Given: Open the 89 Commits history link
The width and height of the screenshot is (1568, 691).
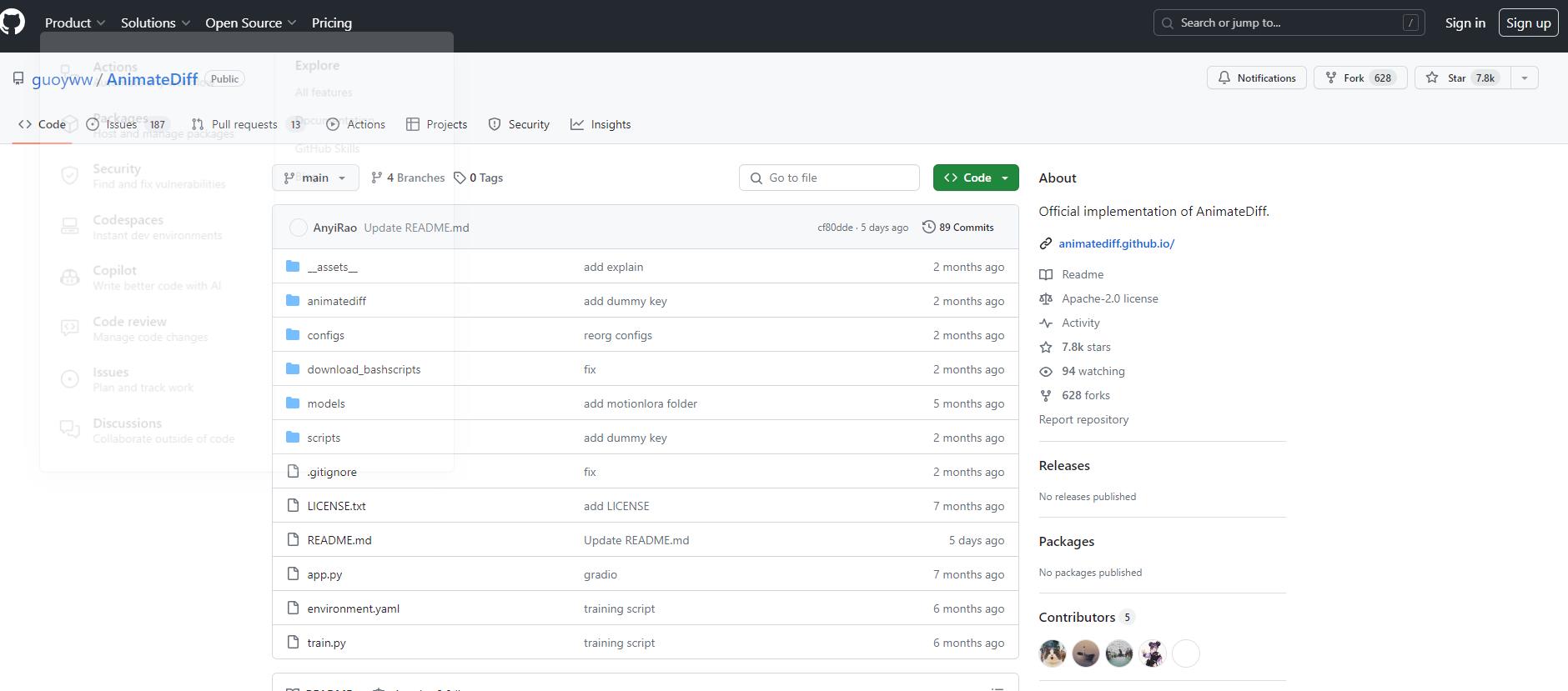Looking at the screenshot, I should coord(957,227).
